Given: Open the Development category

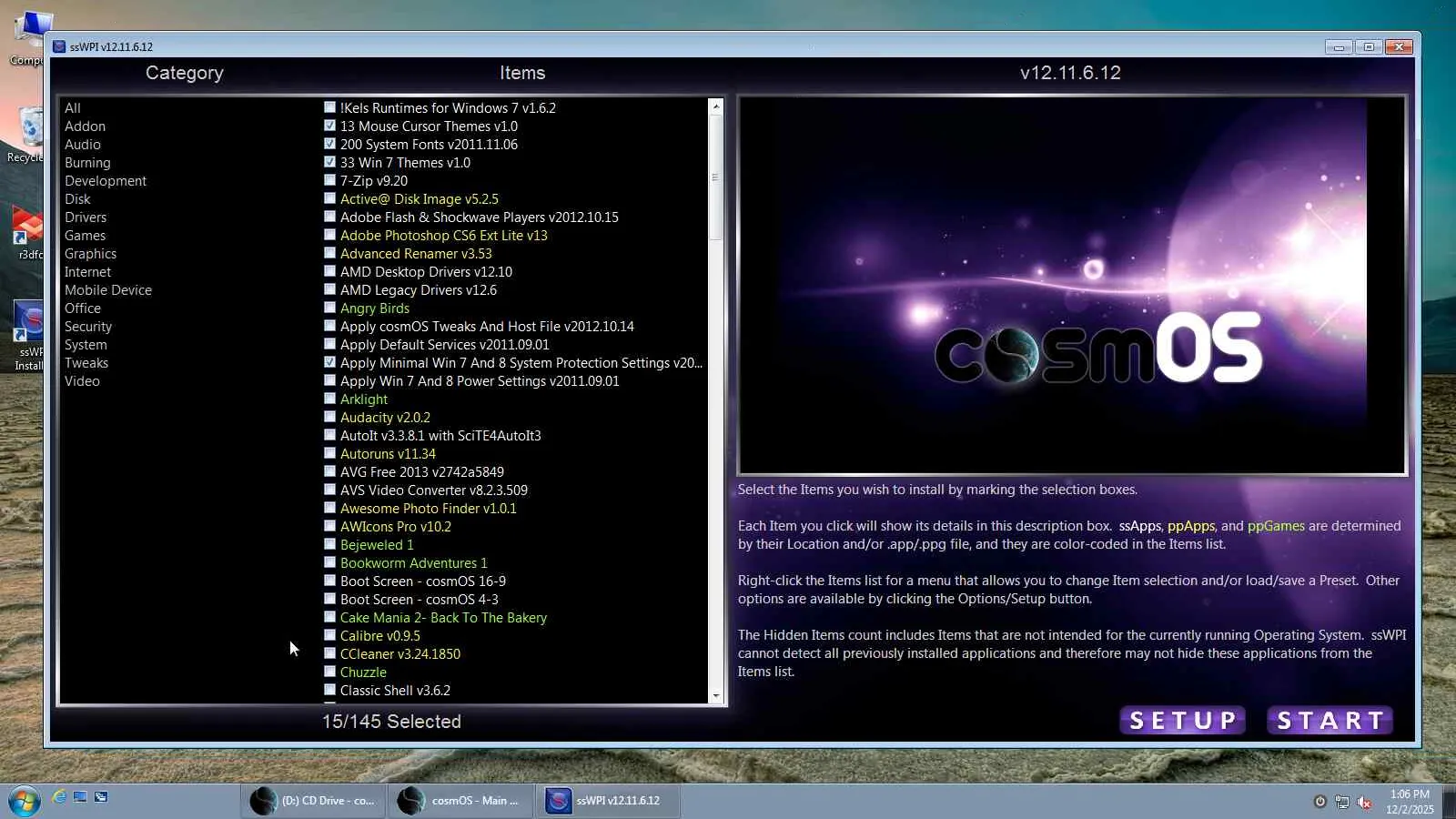Looking at the screenshot, I should tap(106, 180).
